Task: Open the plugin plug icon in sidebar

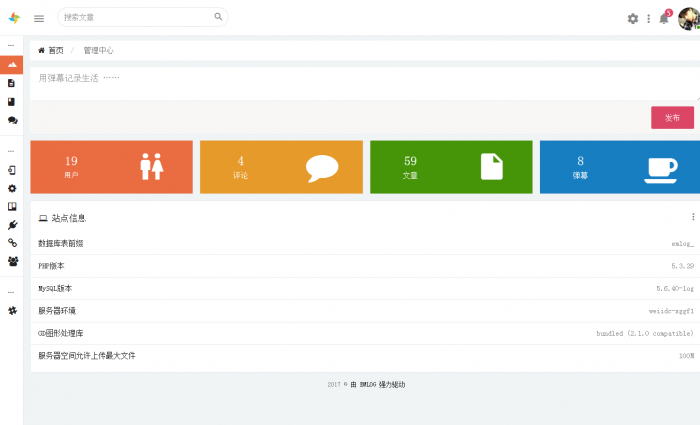Action: point(12,225)
